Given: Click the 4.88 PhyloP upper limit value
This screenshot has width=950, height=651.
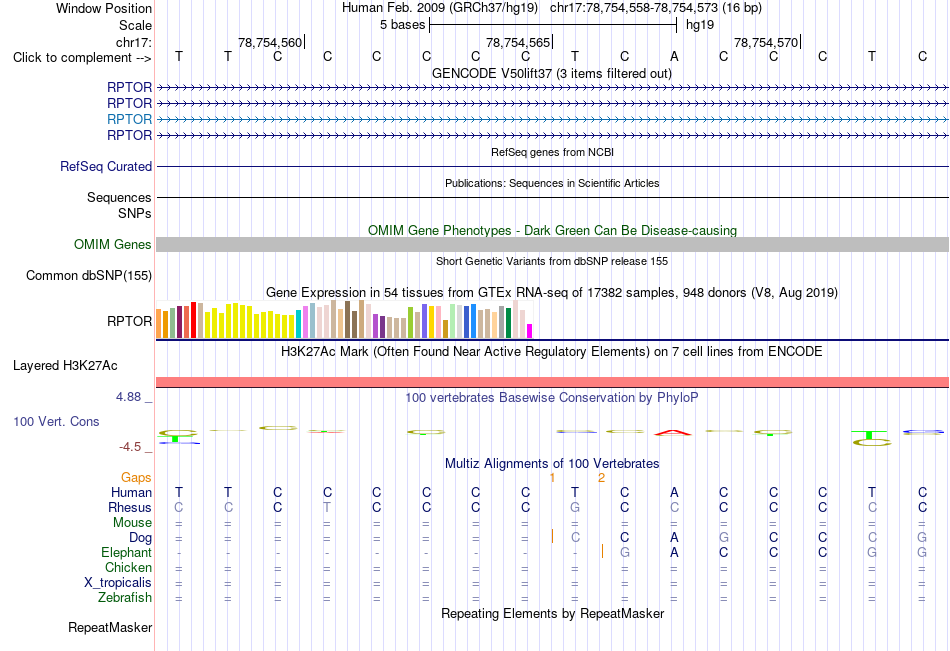Looking at the screenshot, I should click(128, 397).
